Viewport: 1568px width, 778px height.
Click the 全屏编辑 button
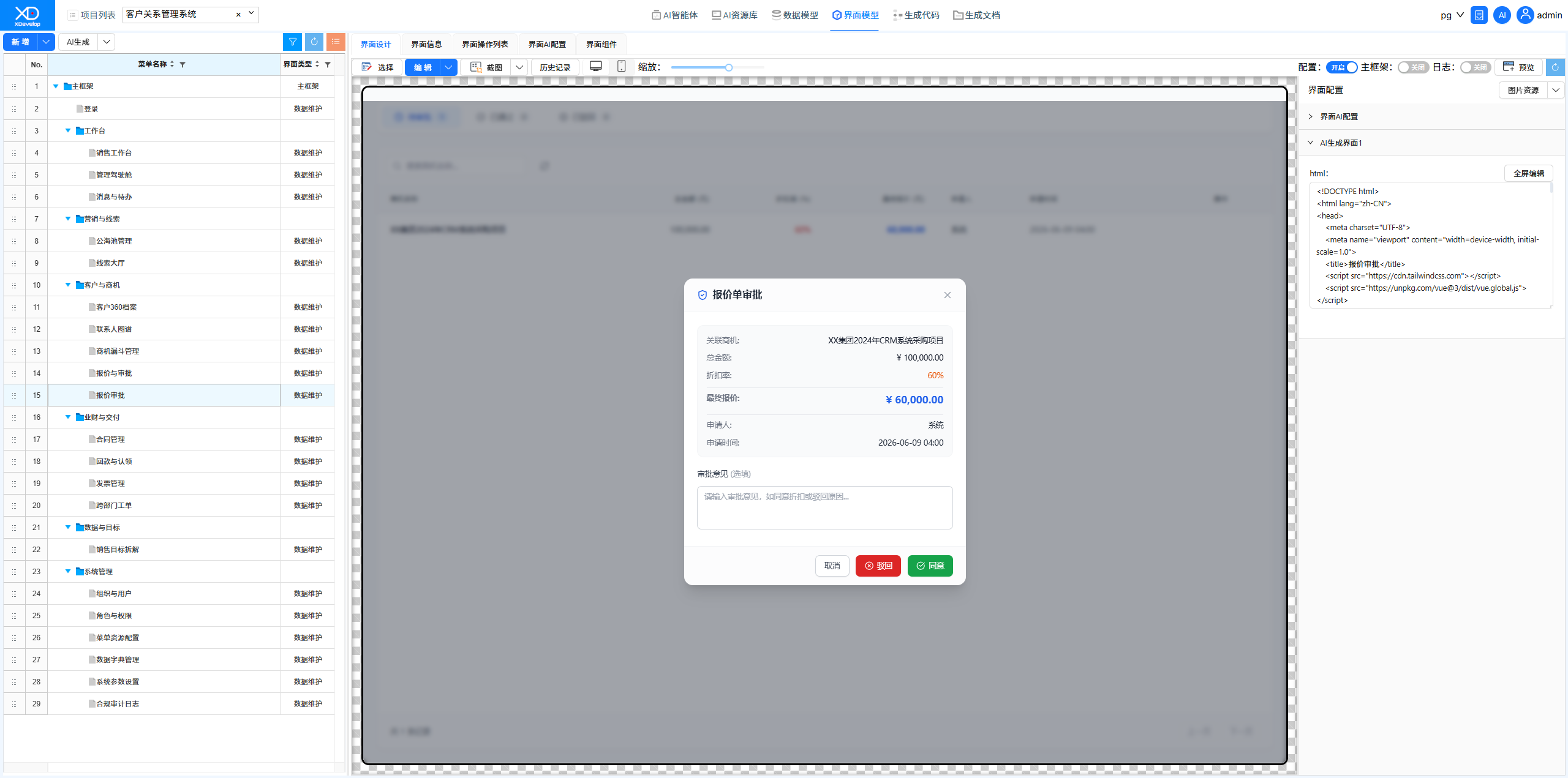[1528, 173]
